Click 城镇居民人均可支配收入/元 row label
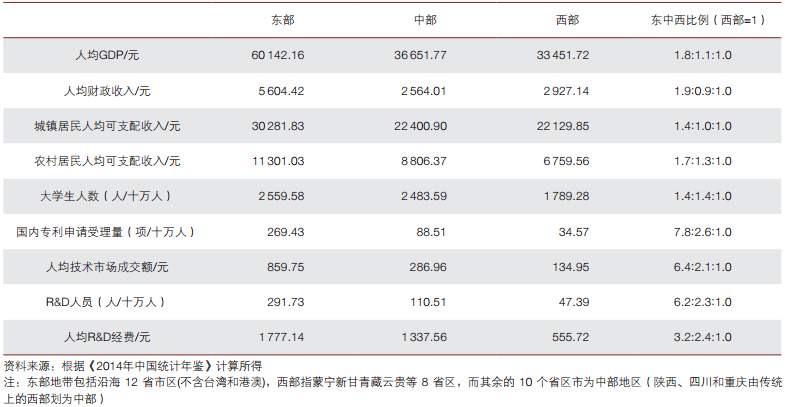Image resolution: width=785 pixels, height=407 pixels. pyautogui.click(x=107, y=126)
